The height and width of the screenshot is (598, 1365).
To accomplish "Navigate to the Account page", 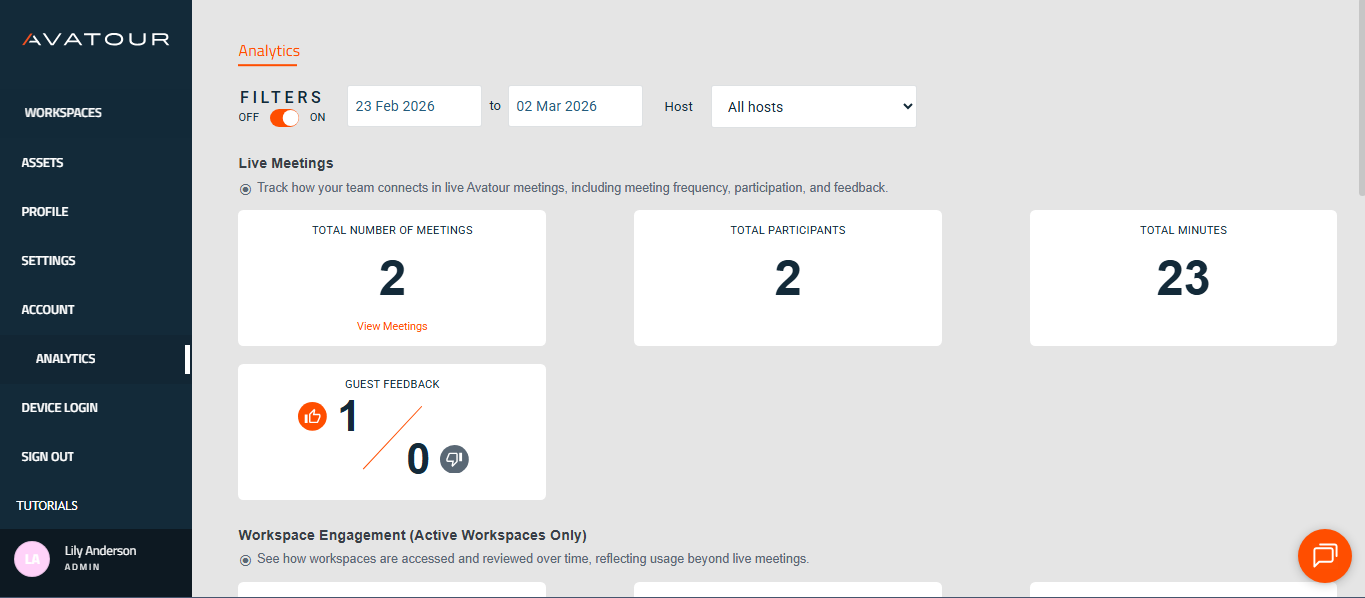I will [x=47, y=309].
